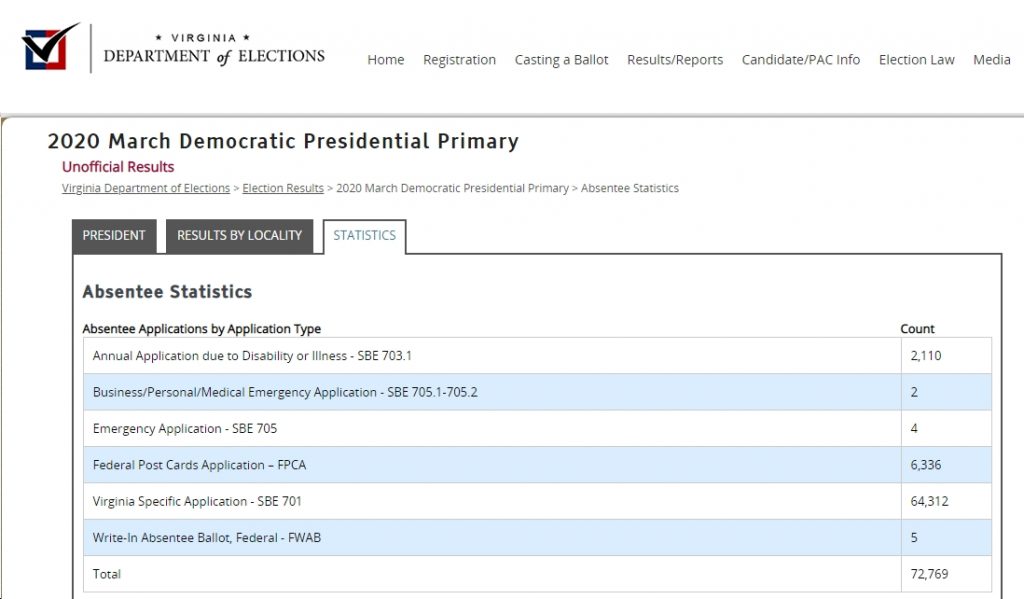Go to Casting a Ballot menu
Screen dimensions: 1024x599
point(561,60)
